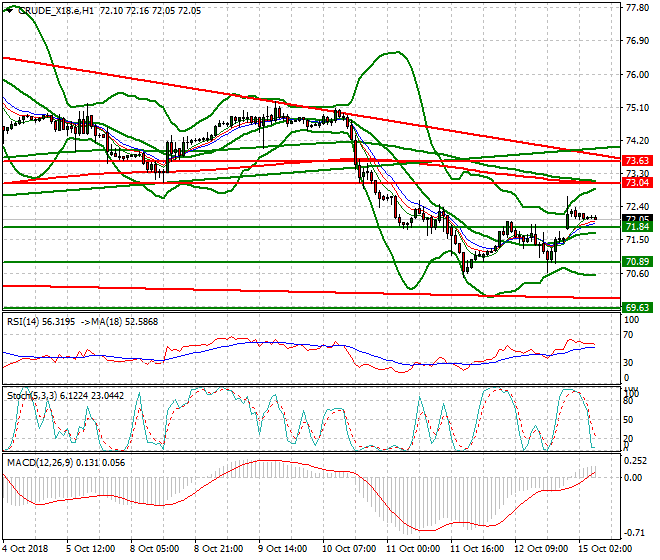Click the latest candlestick on the chart

point(596,218)
